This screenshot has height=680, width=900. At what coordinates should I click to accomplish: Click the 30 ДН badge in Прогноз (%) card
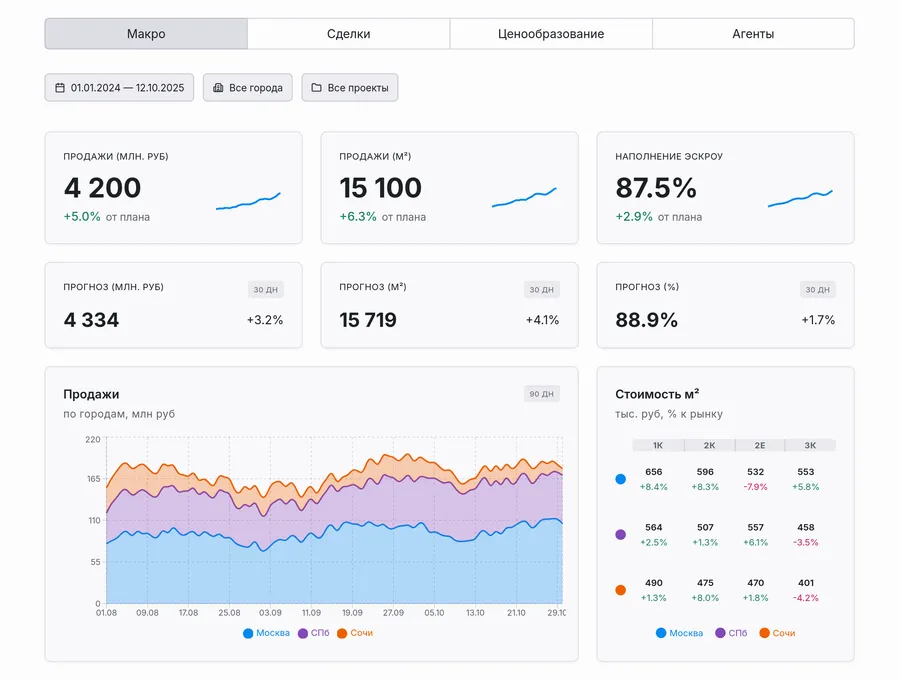tap(817, 290)
